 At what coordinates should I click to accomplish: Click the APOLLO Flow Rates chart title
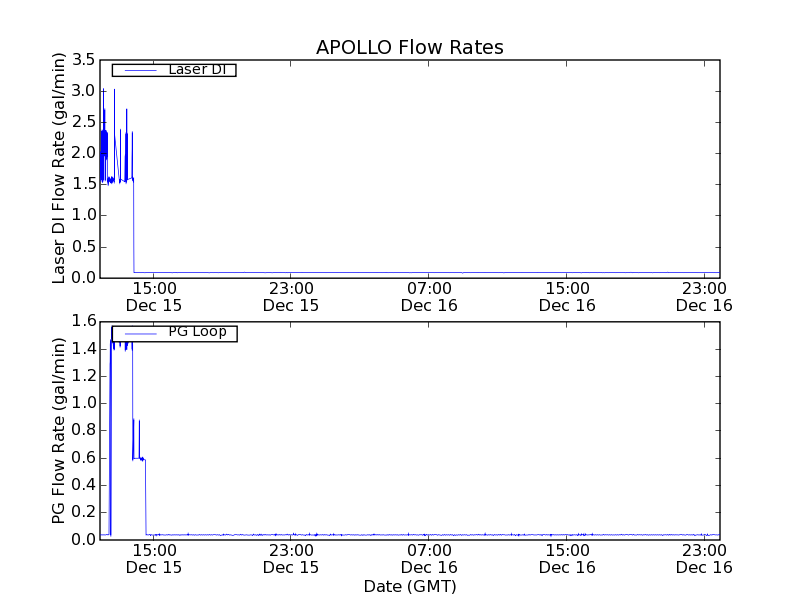tap(409, 47)
